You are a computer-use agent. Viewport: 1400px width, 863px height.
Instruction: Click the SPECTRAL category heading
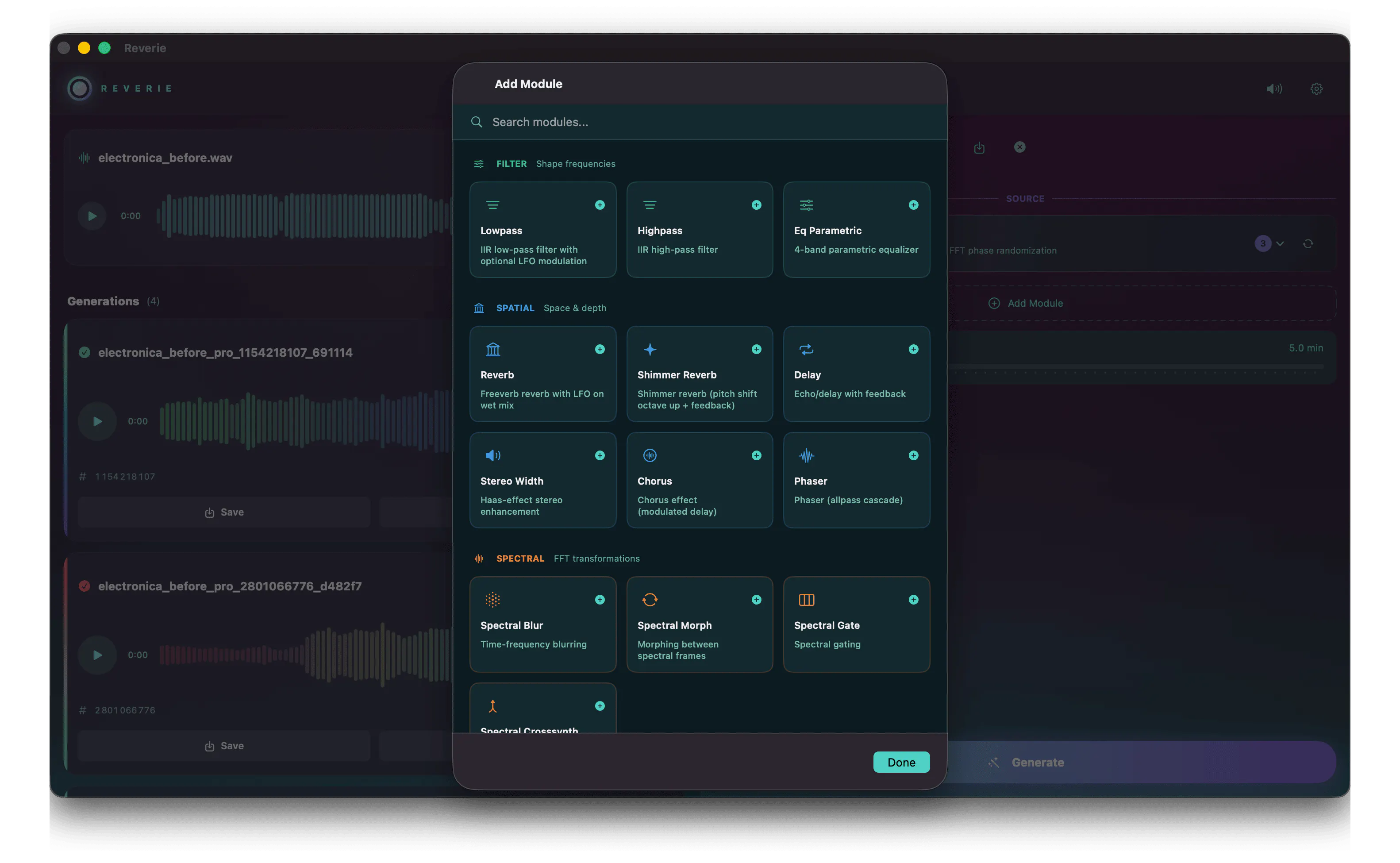pos(520,559)
